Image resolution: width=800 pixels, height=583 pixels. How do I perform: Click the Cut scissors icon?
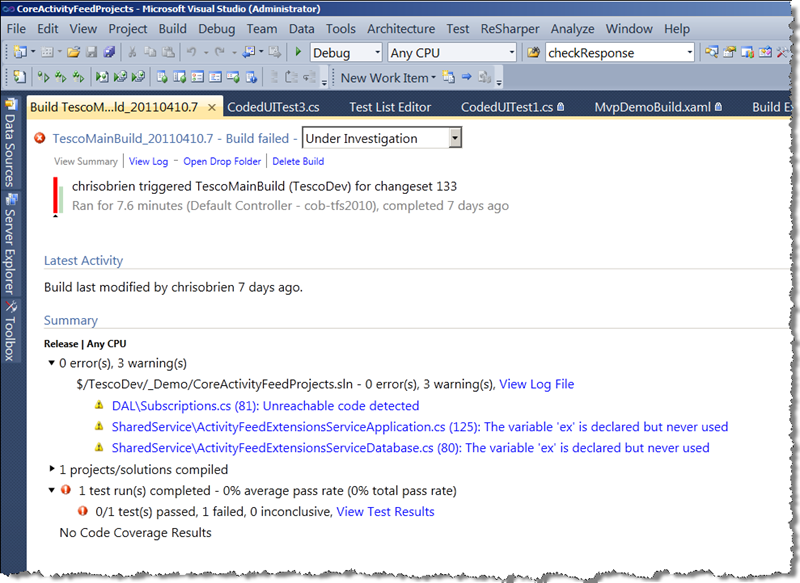[x=132, y=52]
